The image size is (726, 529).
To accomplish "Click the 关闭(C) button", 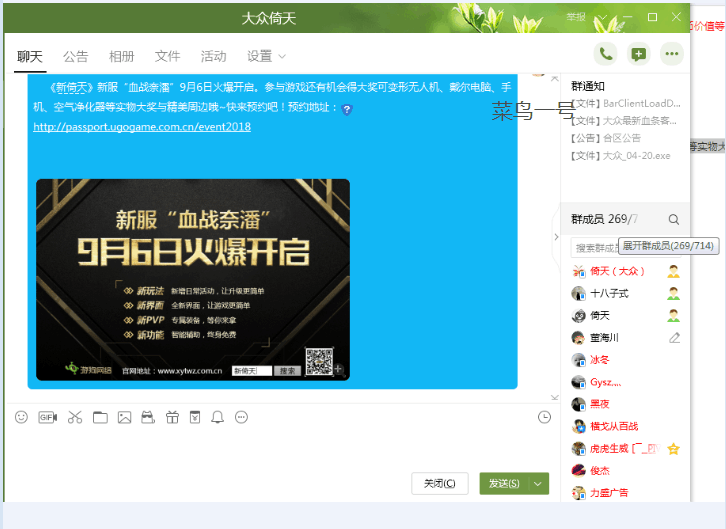I will coord(439,484).
